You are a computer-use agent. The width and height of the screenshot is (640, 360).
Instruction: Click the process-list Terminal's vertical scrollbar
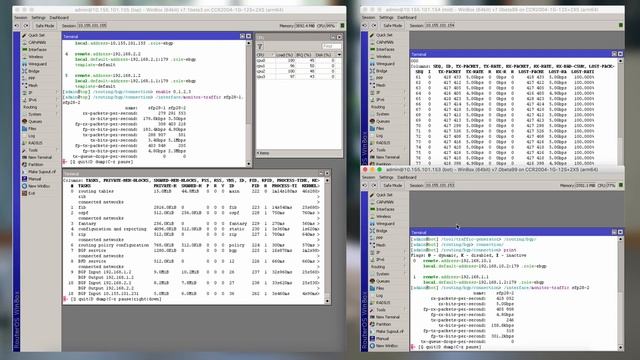[327, 241]
